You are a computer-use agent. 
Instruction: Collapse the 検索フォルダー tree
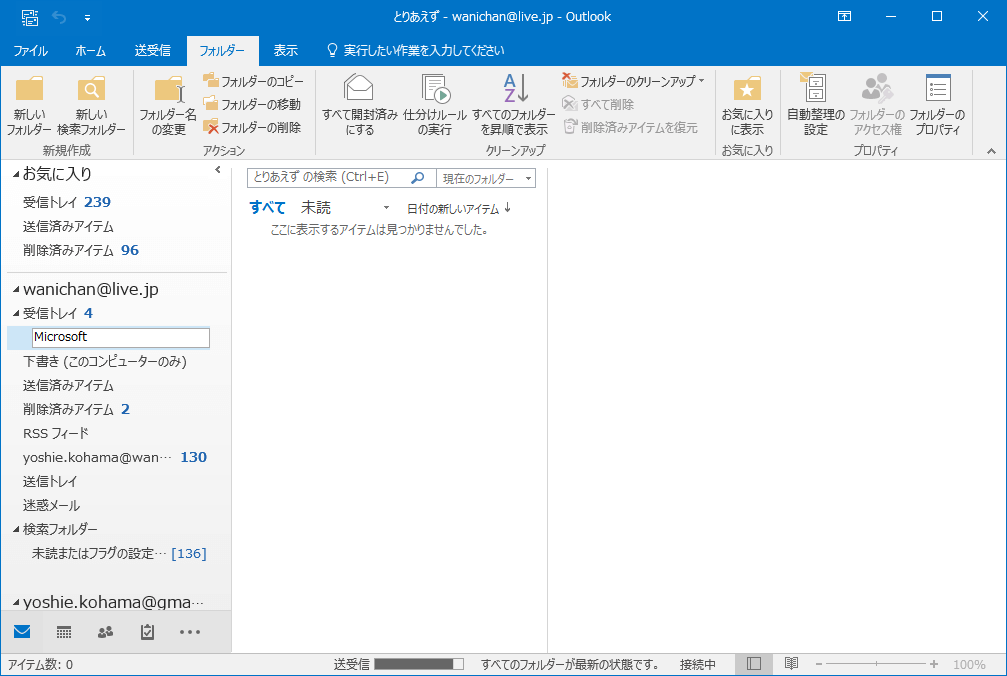pyautogui.click(x=16, y=530)
